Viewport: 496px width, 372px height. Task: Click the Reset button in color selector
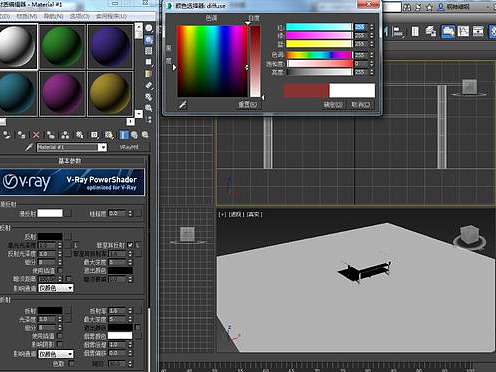click(248, 105)
